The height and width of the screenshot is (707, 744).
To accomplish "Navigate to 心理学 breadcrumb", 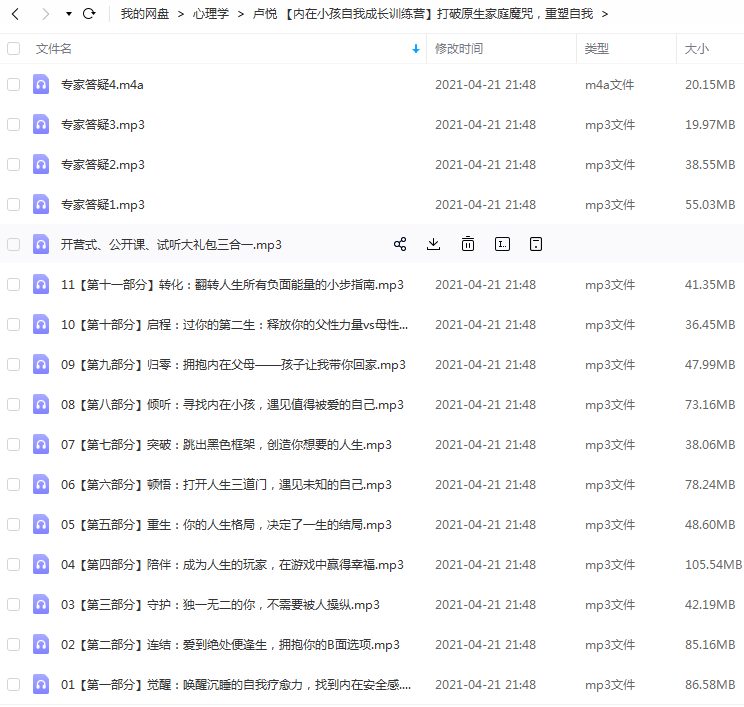I will pyautogui.click(x=211, y=14).
